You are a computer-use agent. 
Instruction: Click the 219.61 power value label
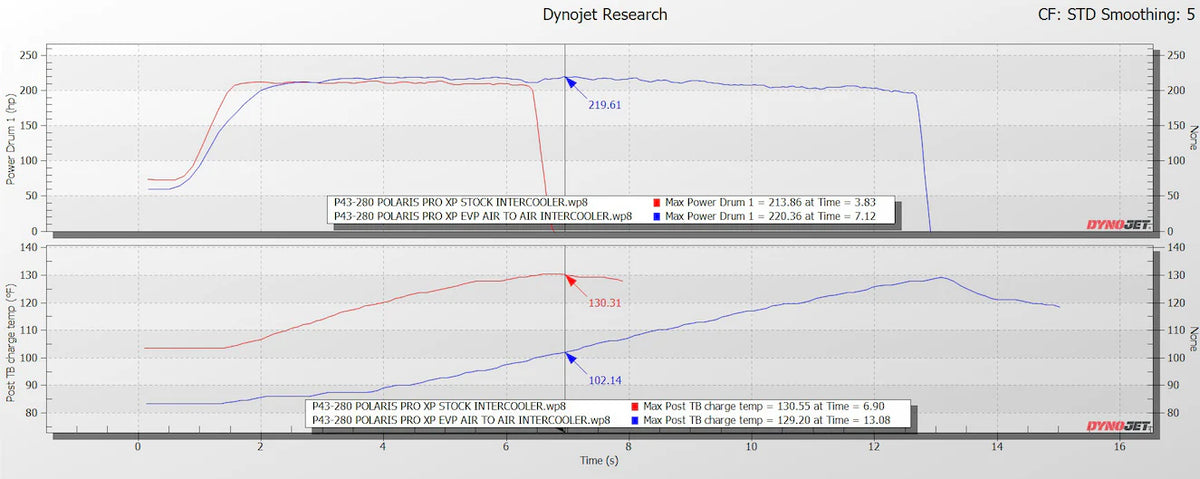pos(603,103)
